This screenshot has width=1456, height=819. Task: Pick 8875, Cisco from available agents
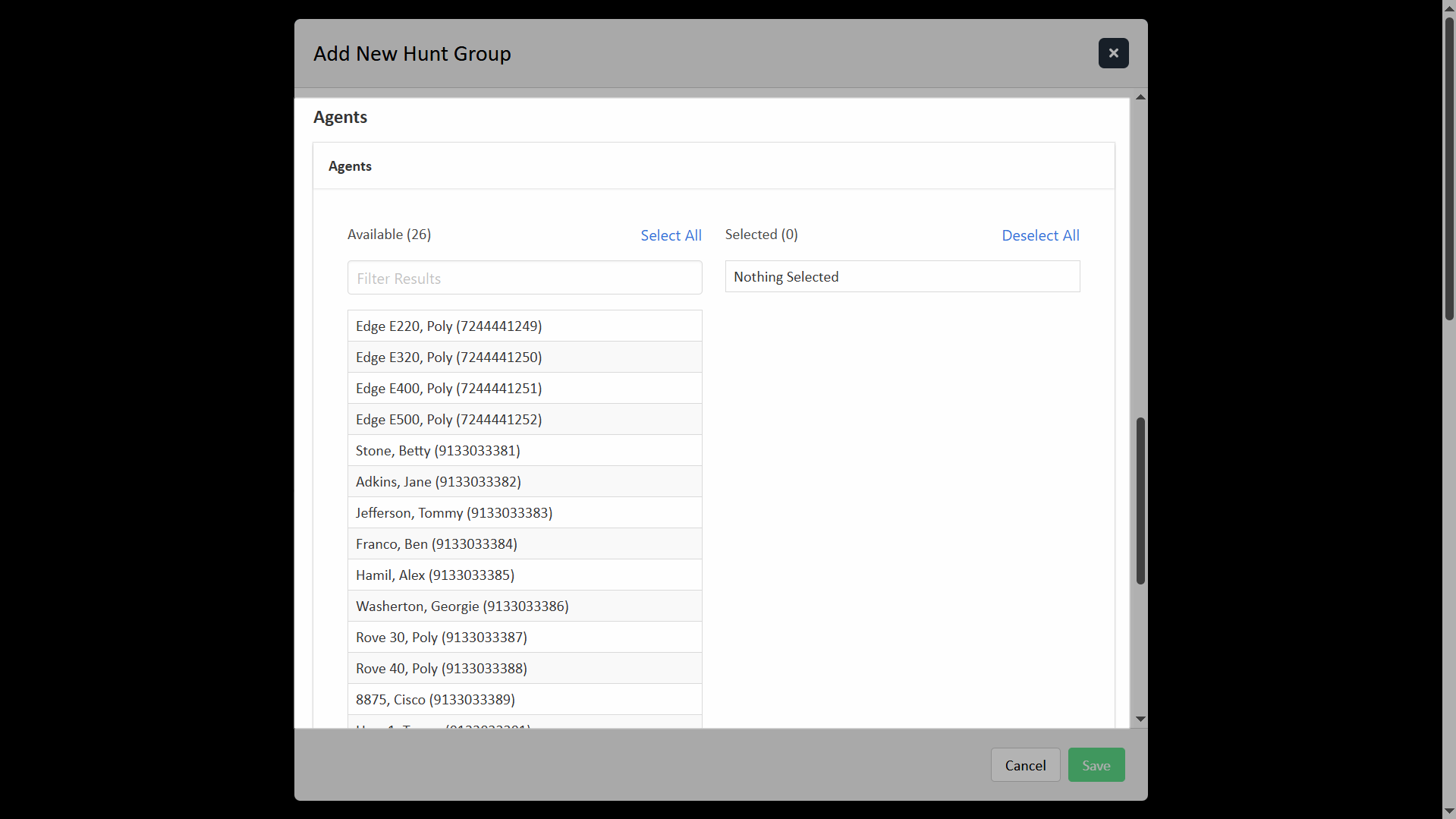[524, 699]
